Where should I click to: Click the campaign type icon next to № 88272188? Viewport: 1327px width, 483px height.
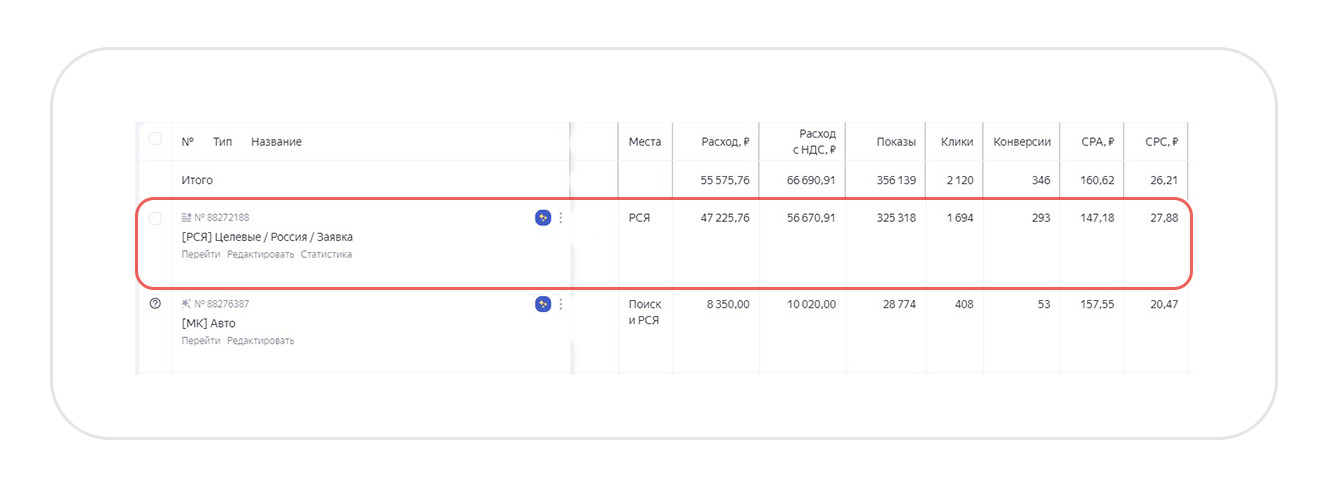(186, 217)
